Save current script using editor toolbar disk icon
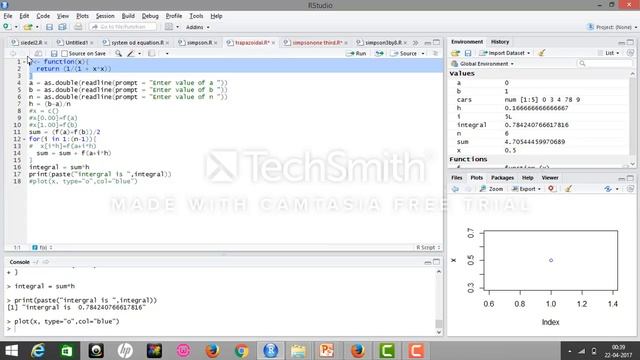640x360 pixels. [x=54, y=53]
